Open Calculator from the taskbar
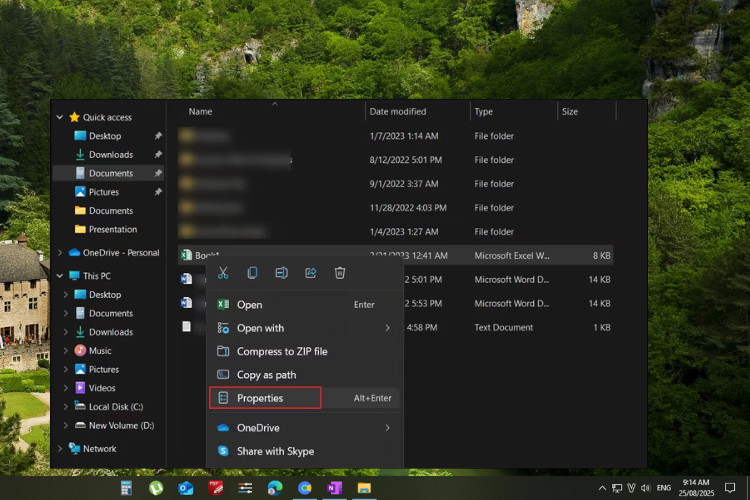The image size is (750, 500). 126,488
